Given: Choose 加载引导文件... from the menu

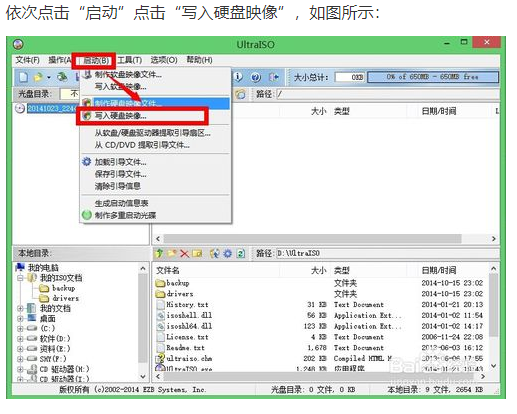Looking at the screenshot, I should [121, 162].
